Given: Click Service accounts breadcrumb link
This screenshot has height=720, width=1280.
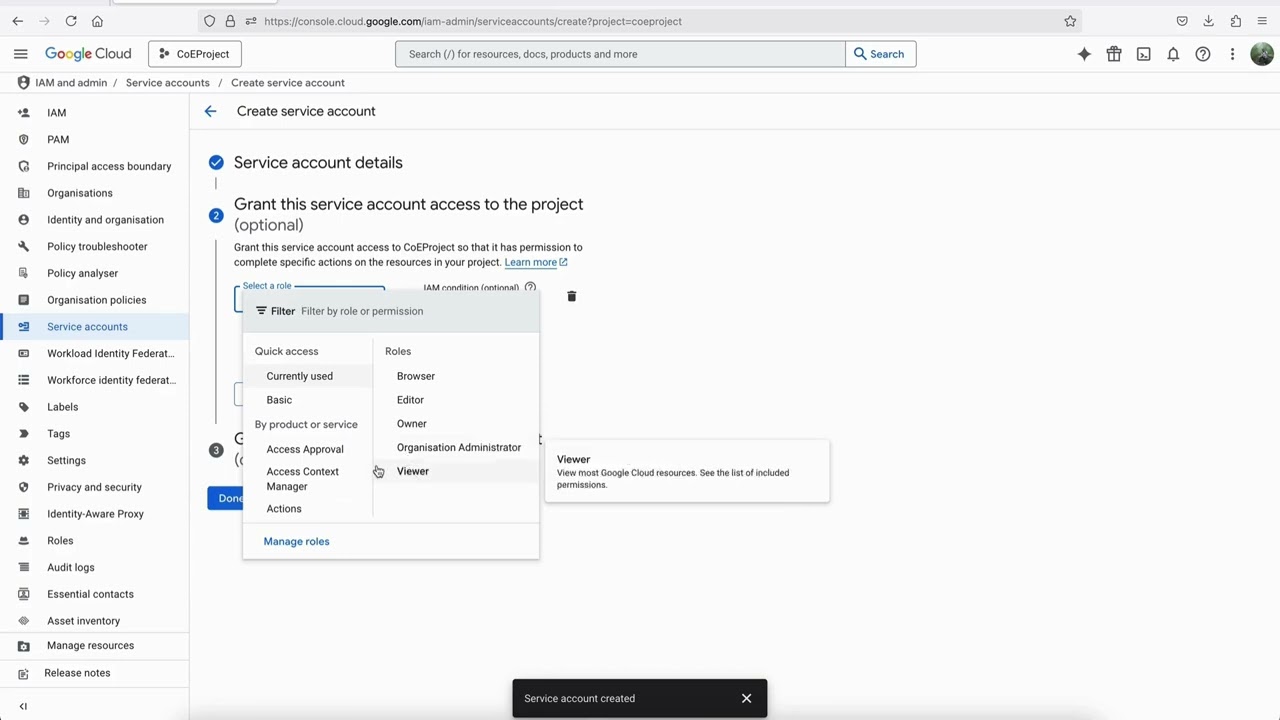Looking at the screenshot, I should pos(168,83).
